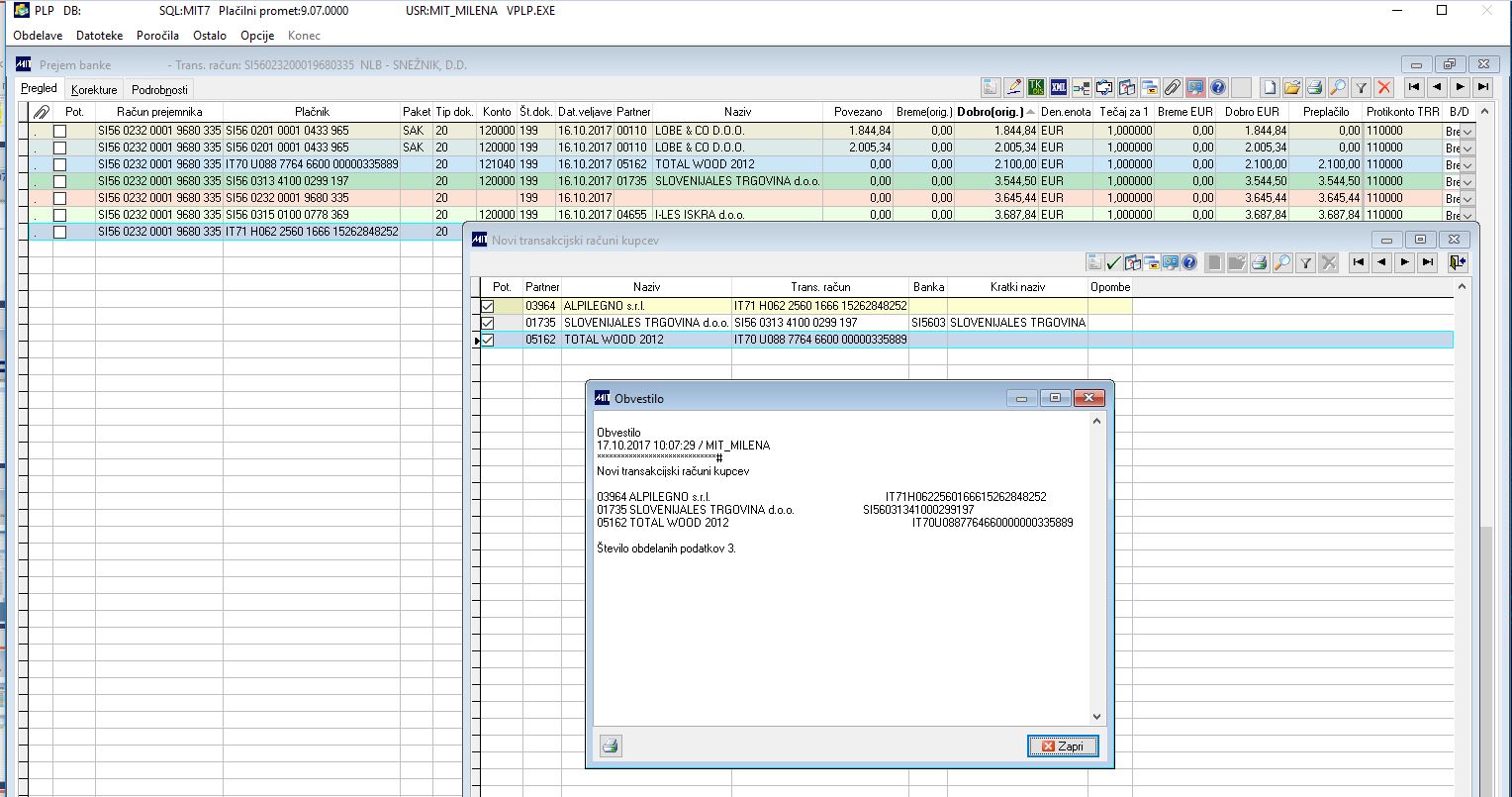Click the Kratki naziv column header
The height and width of the screenshot is (797, 1512).
click(1017, 287)
